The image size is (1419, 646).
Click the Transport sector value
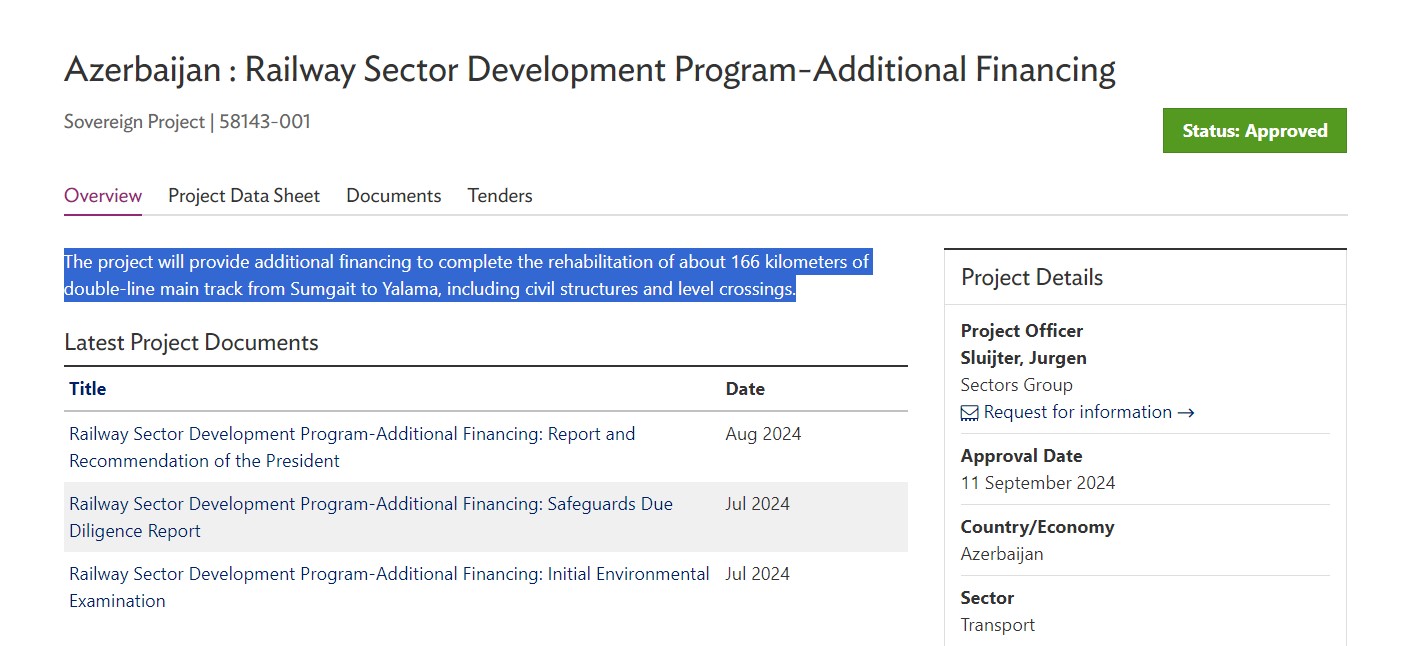[997, 625]
